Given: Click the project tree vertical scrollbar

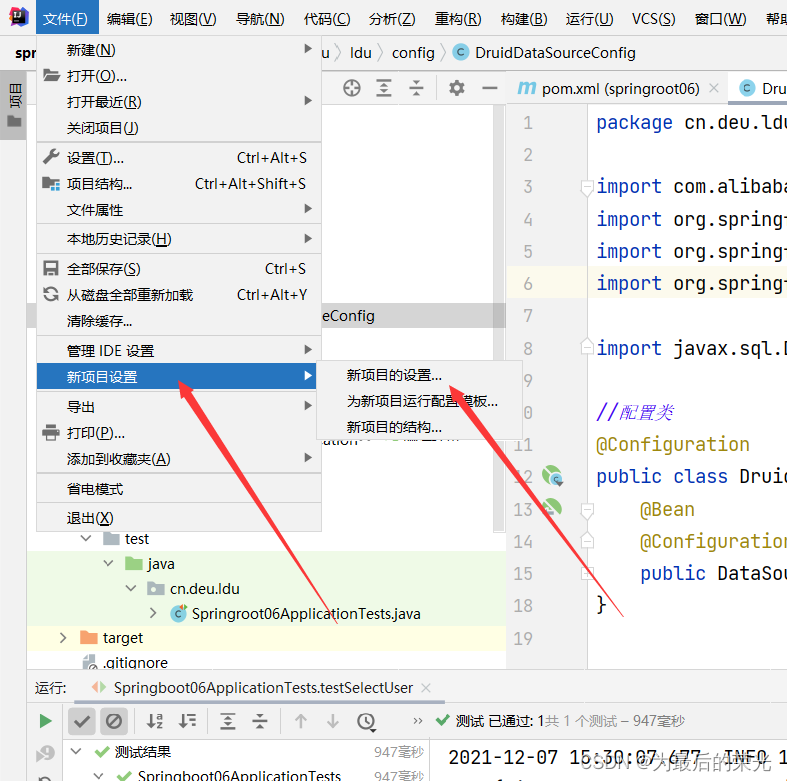Looking at the screenshot, I should point(498,319).
